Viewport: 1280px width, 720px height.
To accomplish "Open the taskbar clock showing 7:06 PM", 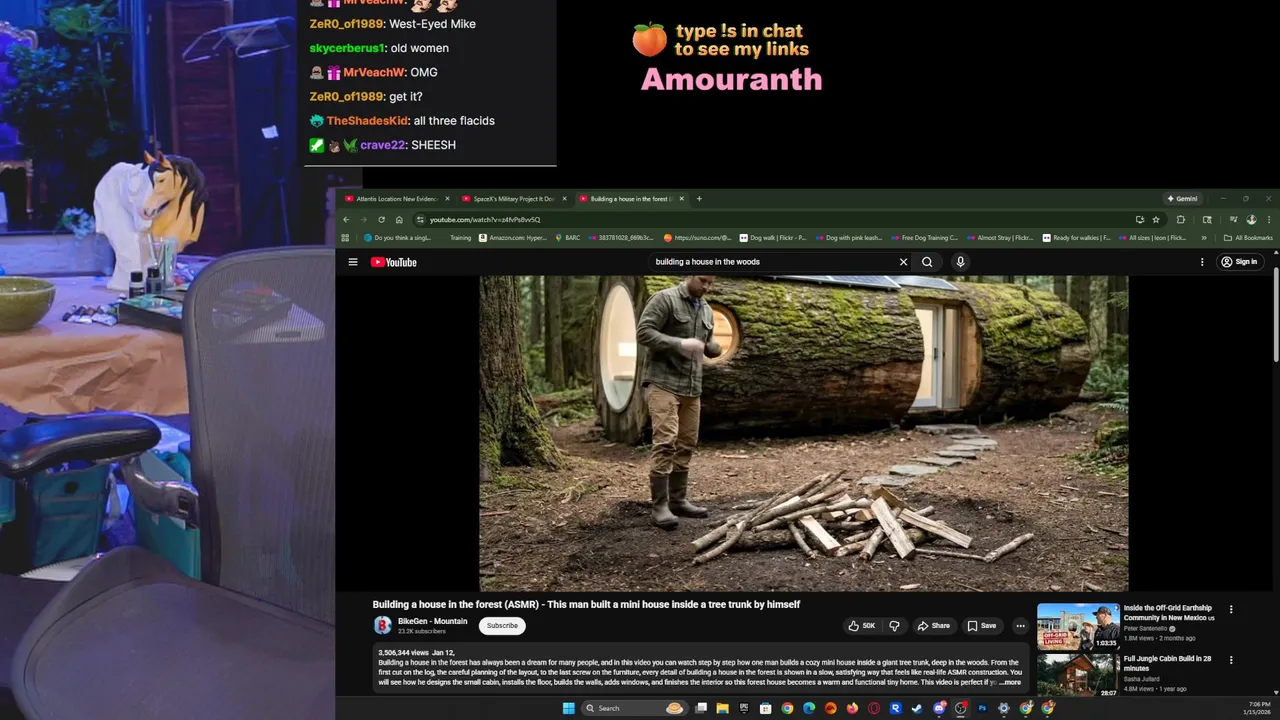I will (1257, 708).
